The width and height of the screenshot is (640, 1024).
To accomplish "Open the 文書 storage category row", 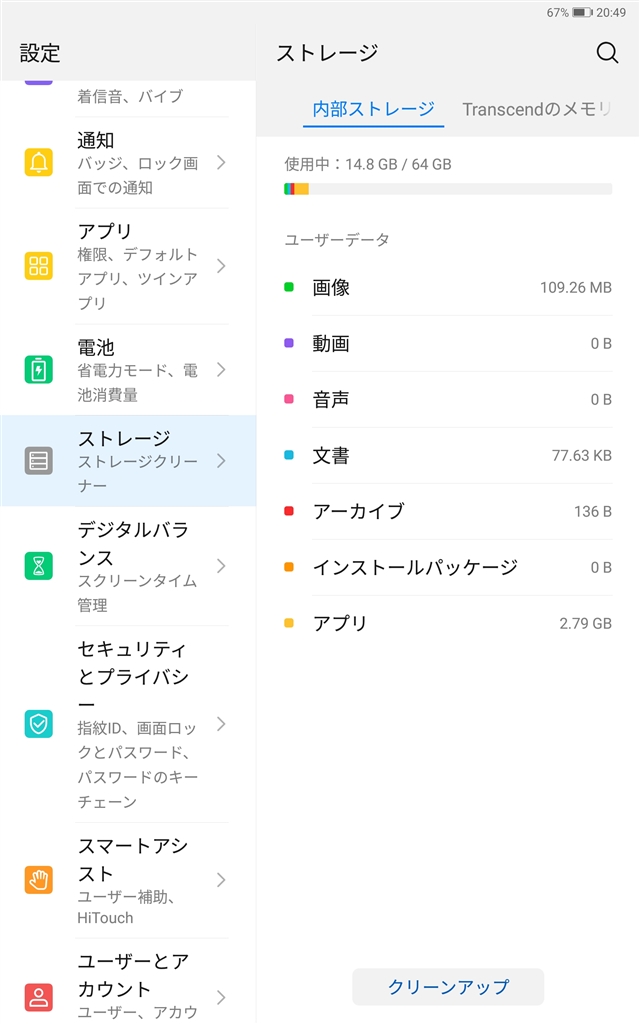I will pyautogui.click(x=447, y=456).
